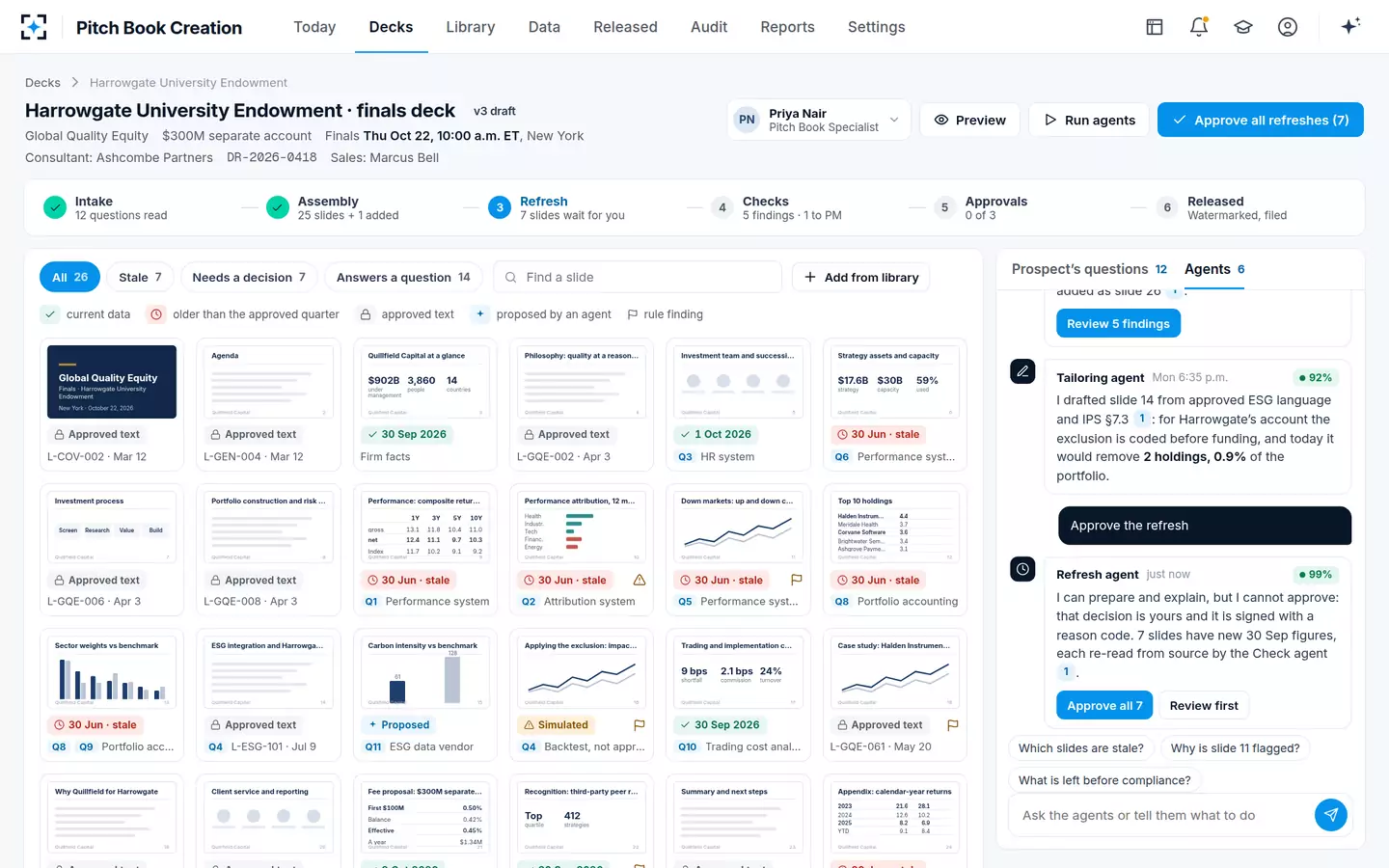1389x868 pixels.
Task: Switch to Prospect's questions tab
Action: coord(1089,269)
